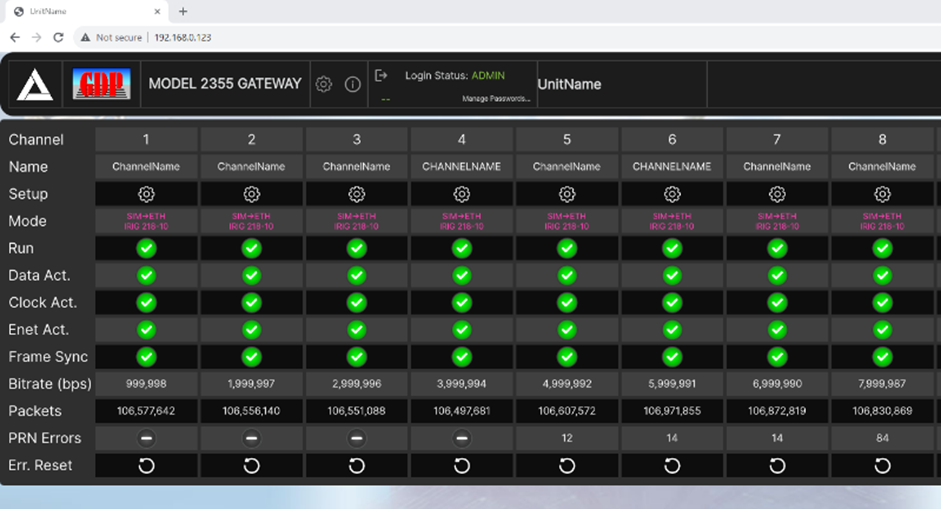Click MODEL 2355 GATEWAY title
Screen dimensions: 941x509
[x=225, y=83]
